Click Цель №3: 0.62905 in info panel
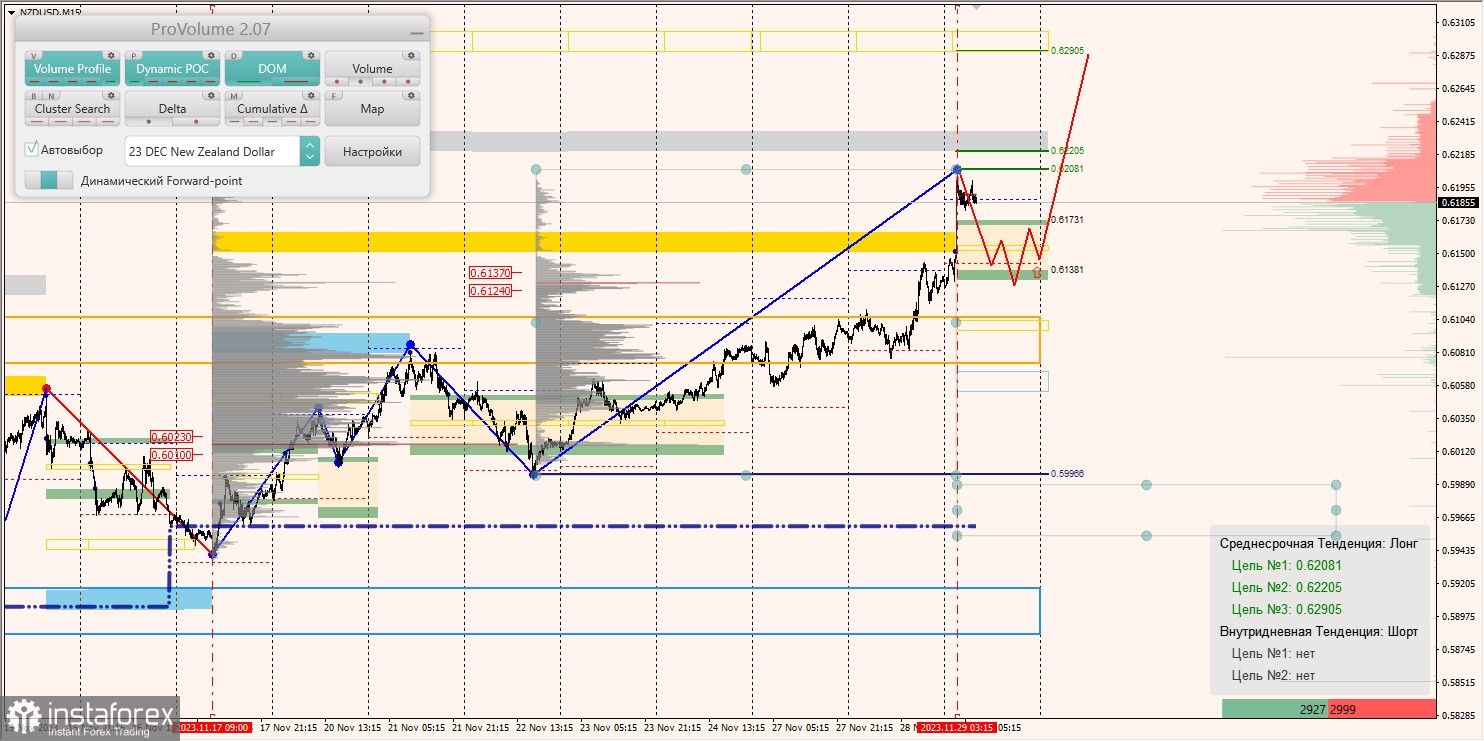This screenshot has height=741, width=1484. (x=1286, y=609)
